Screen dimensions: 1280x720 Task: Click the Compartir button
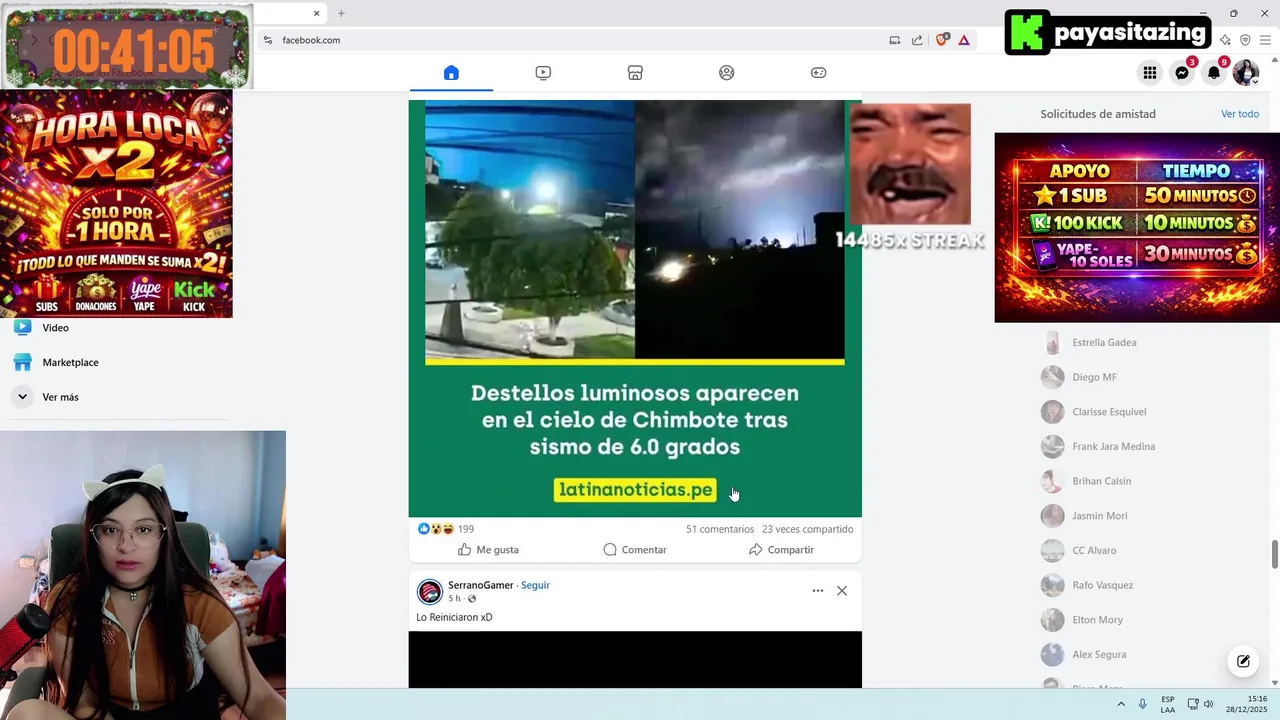[781, 550]
